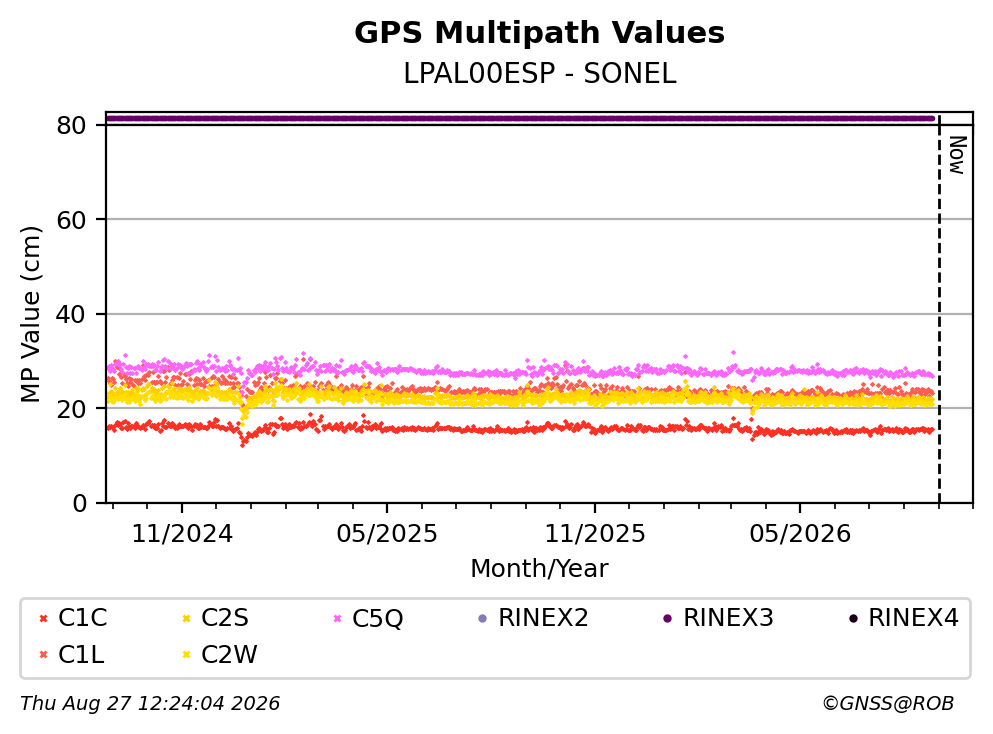
Task: Select the C5Q legend label
Action: coord(377,618)
